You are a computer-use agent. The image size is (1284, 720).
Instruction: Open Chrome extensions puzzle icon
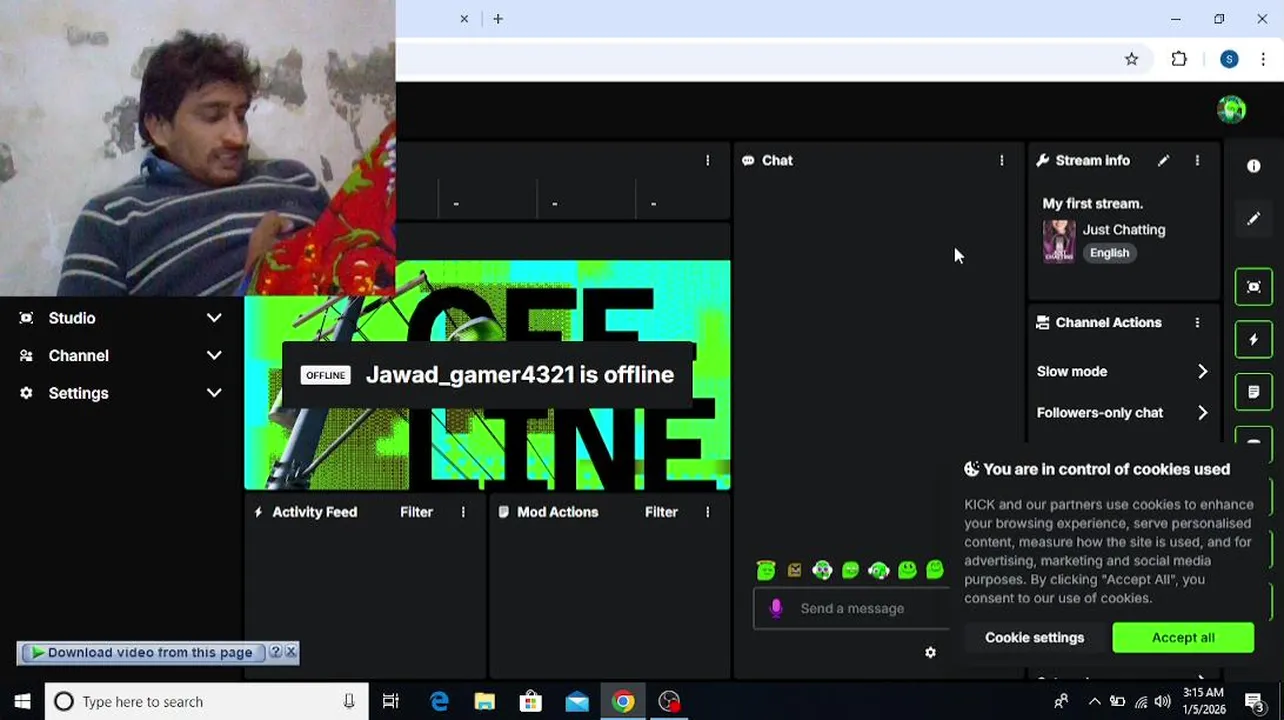[1179, 59]
